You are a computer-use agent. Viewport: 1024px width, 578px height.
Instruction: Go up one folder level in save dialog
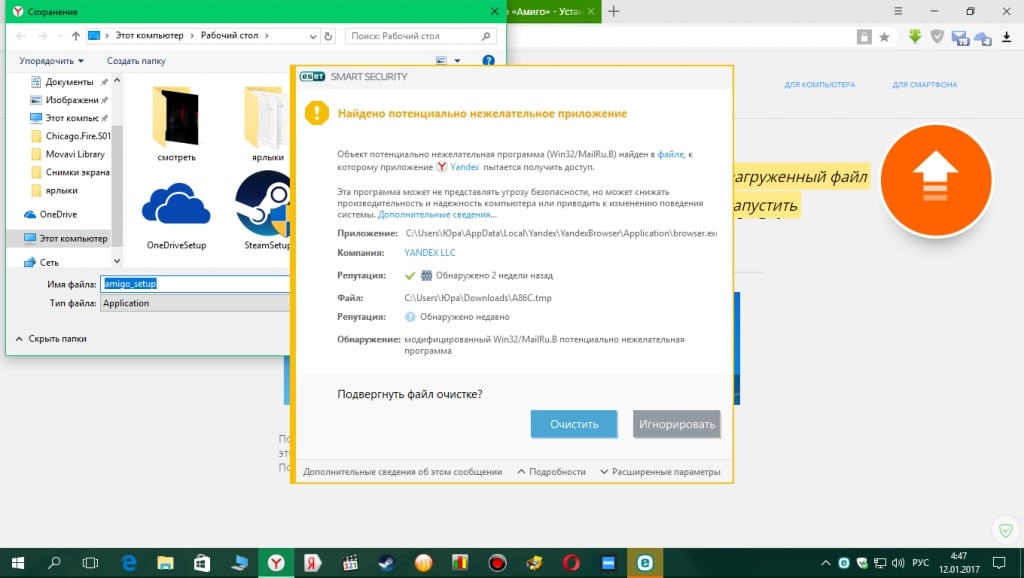(x=76, y=36)
